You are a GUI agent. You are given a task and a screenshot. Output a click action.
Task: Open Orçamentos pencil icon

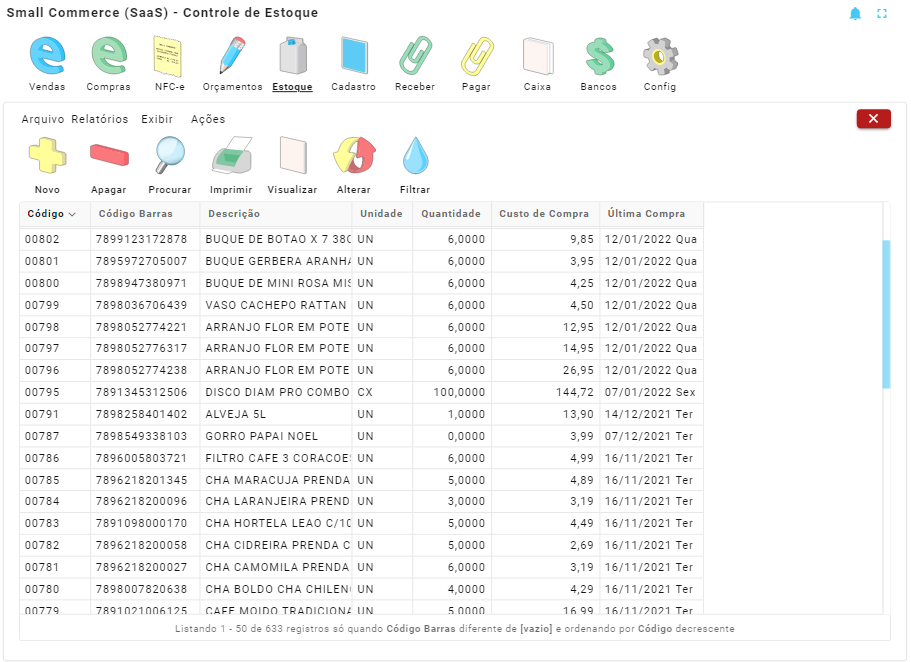click(232, 57)
